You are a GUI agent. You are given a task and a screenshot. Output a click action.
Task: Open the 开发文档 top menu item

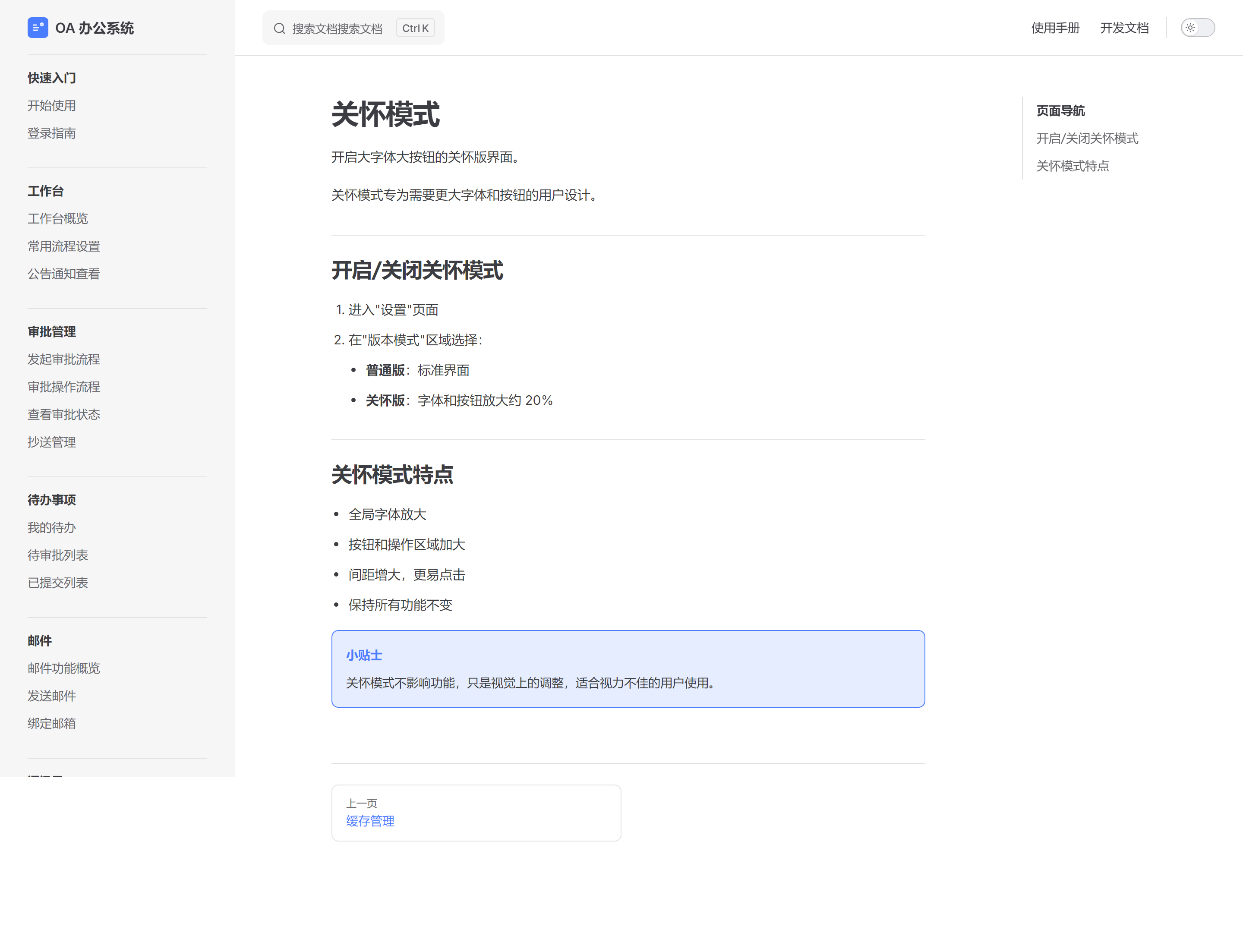[1124, 28]
